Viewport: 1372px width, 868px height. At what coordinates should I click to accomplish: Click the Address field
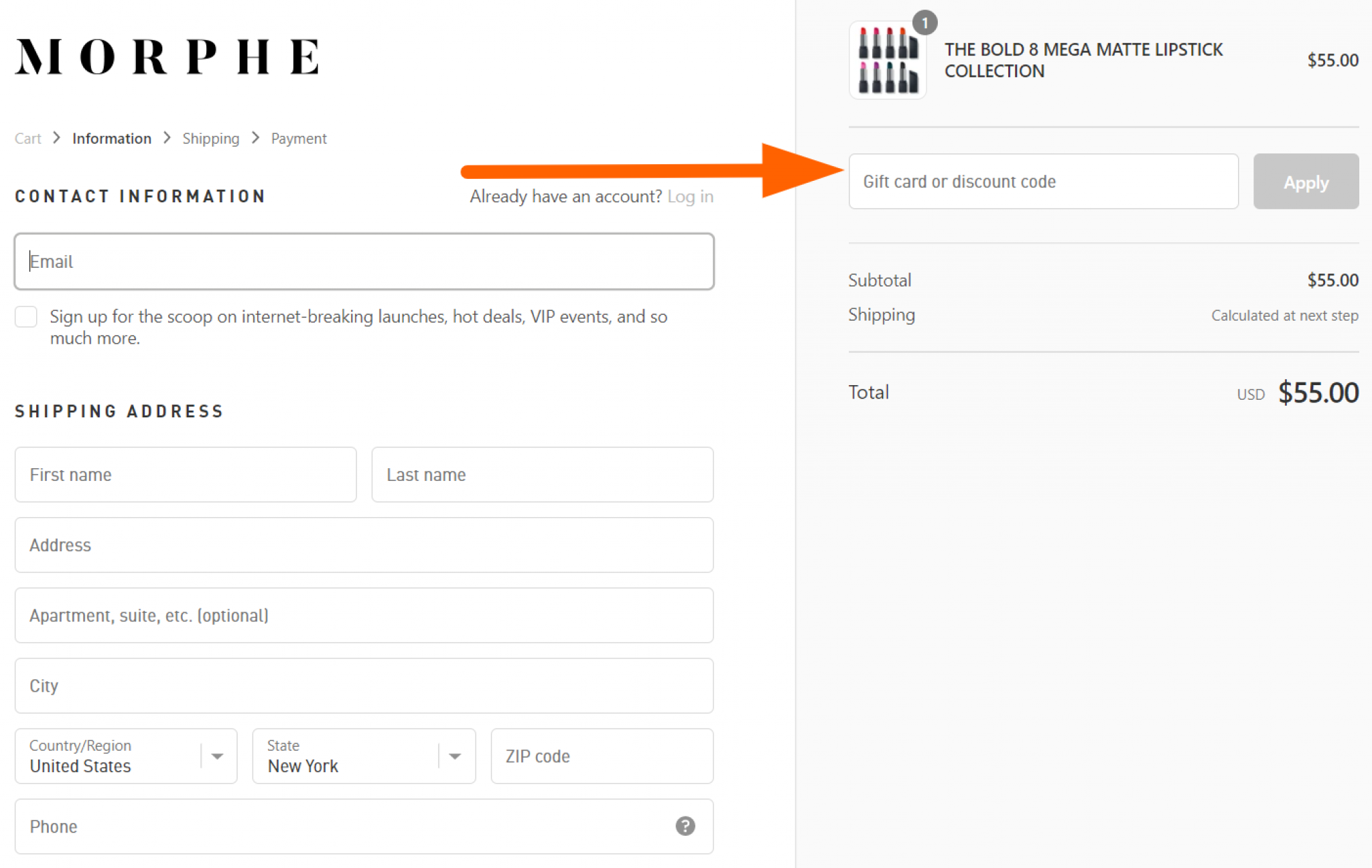click(364, 545)
